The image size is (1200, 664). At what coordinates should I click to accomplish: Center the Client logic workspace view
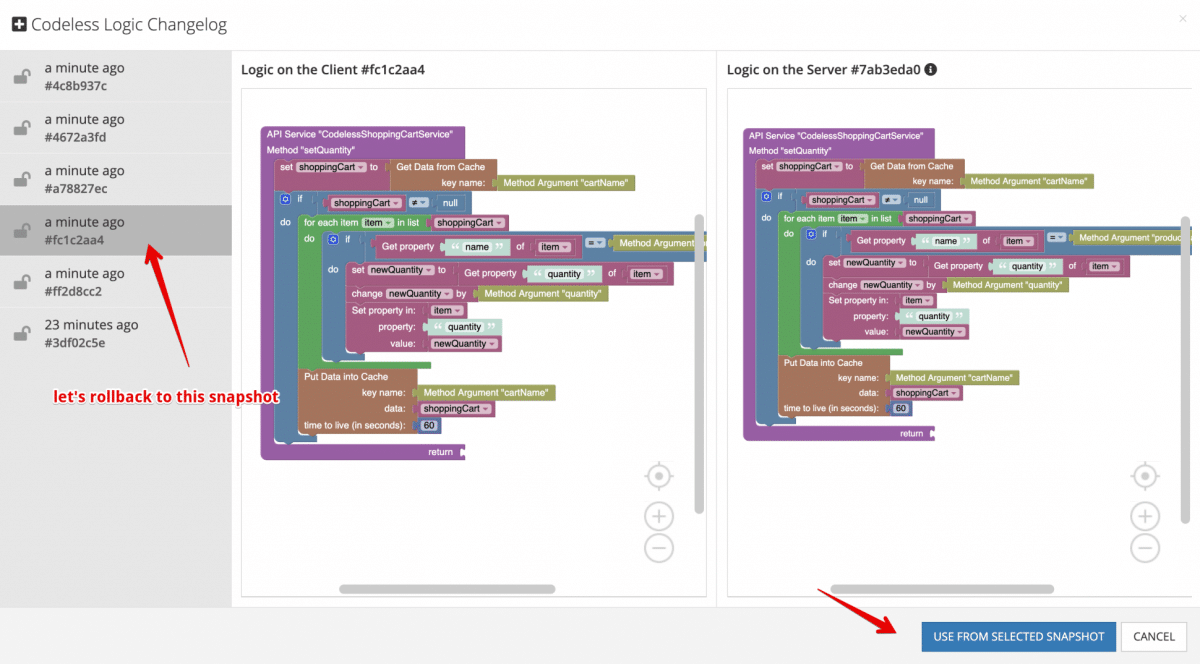coord(658,475)
